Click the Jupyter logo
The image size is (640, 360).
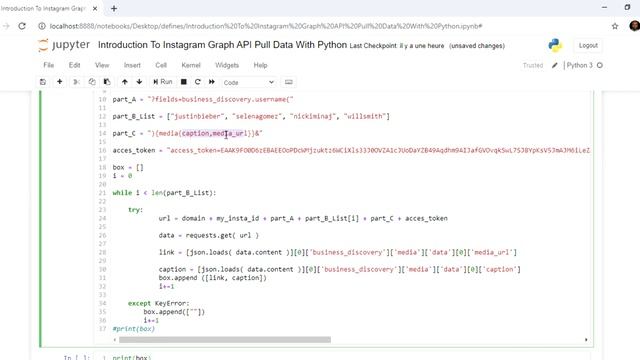[x=64, y=45]
